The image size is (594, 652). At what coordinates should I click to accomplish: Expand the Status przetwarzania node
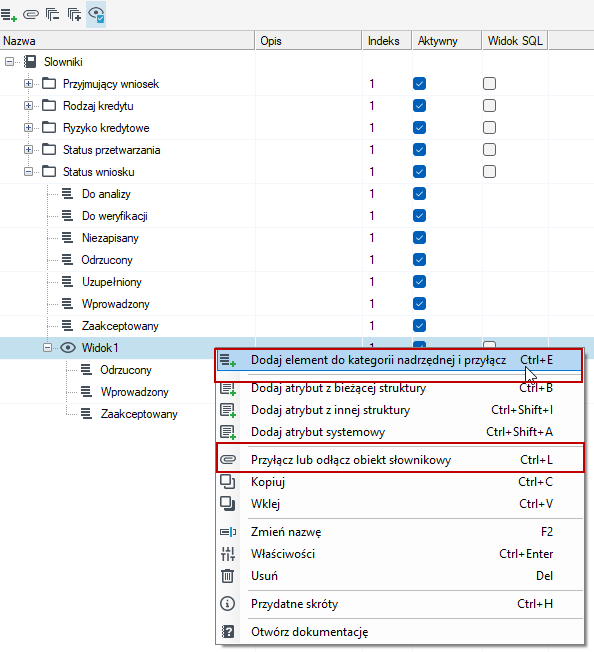coord(28,150)
